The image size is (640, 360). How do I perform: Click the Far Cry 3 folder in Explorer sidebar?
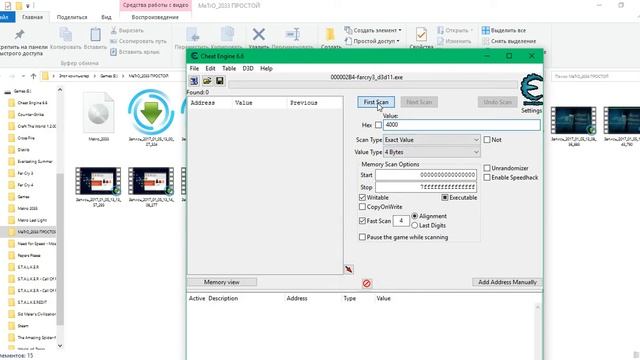point(25,173)
